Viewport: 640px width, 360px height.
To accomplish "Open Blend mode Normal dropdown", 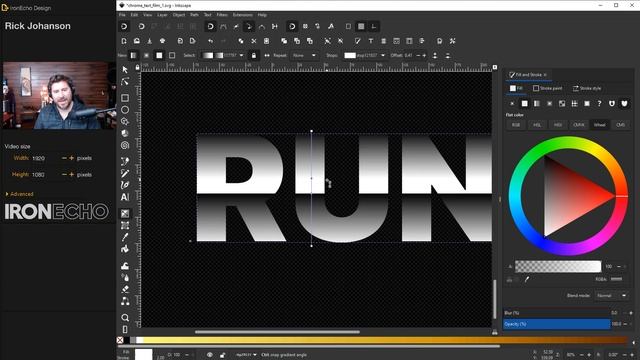I will [611, 296].
